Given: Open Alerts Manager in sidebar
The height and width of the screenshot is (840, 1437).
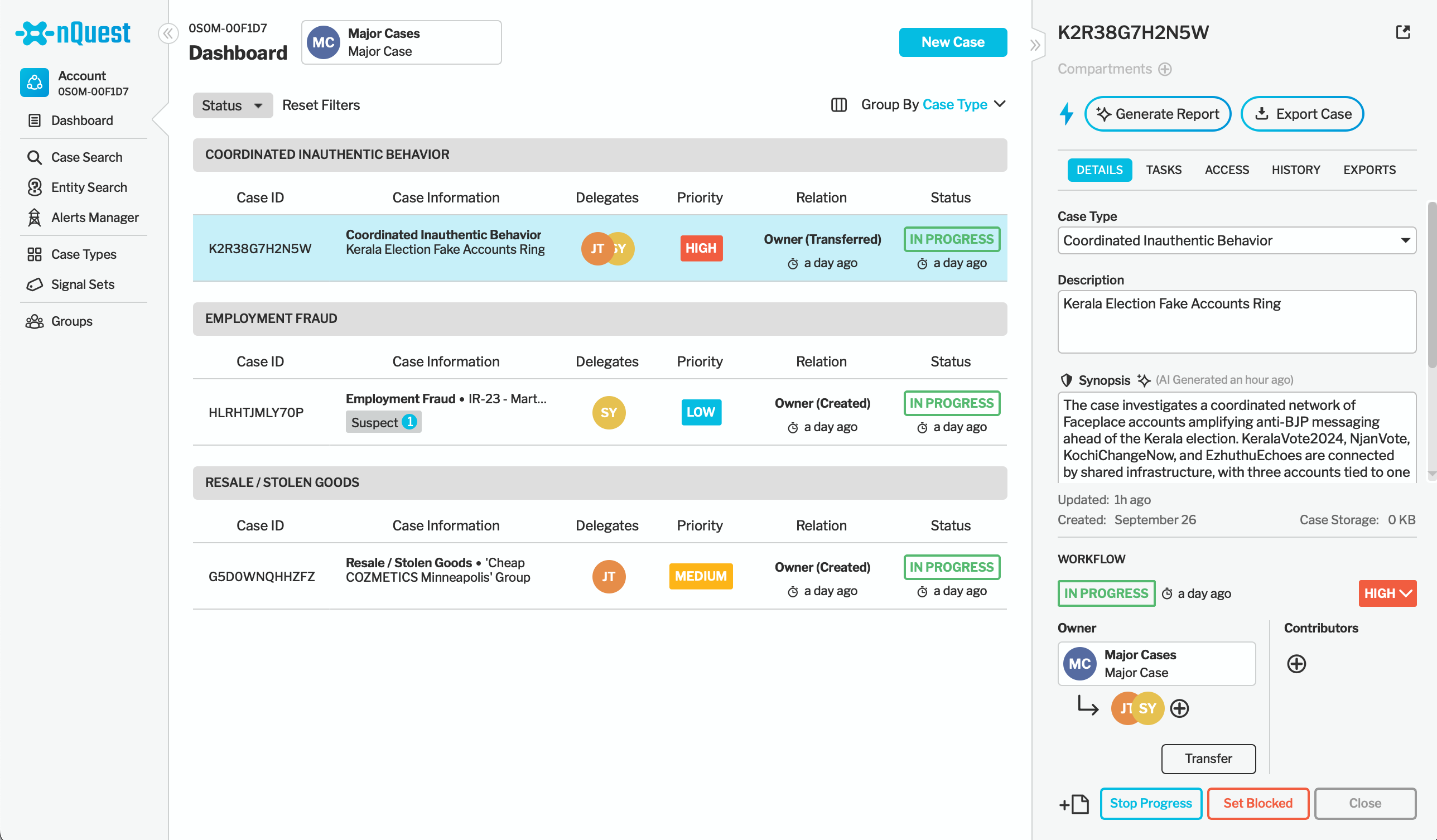Looking at the screenshot, I should 95,218.
